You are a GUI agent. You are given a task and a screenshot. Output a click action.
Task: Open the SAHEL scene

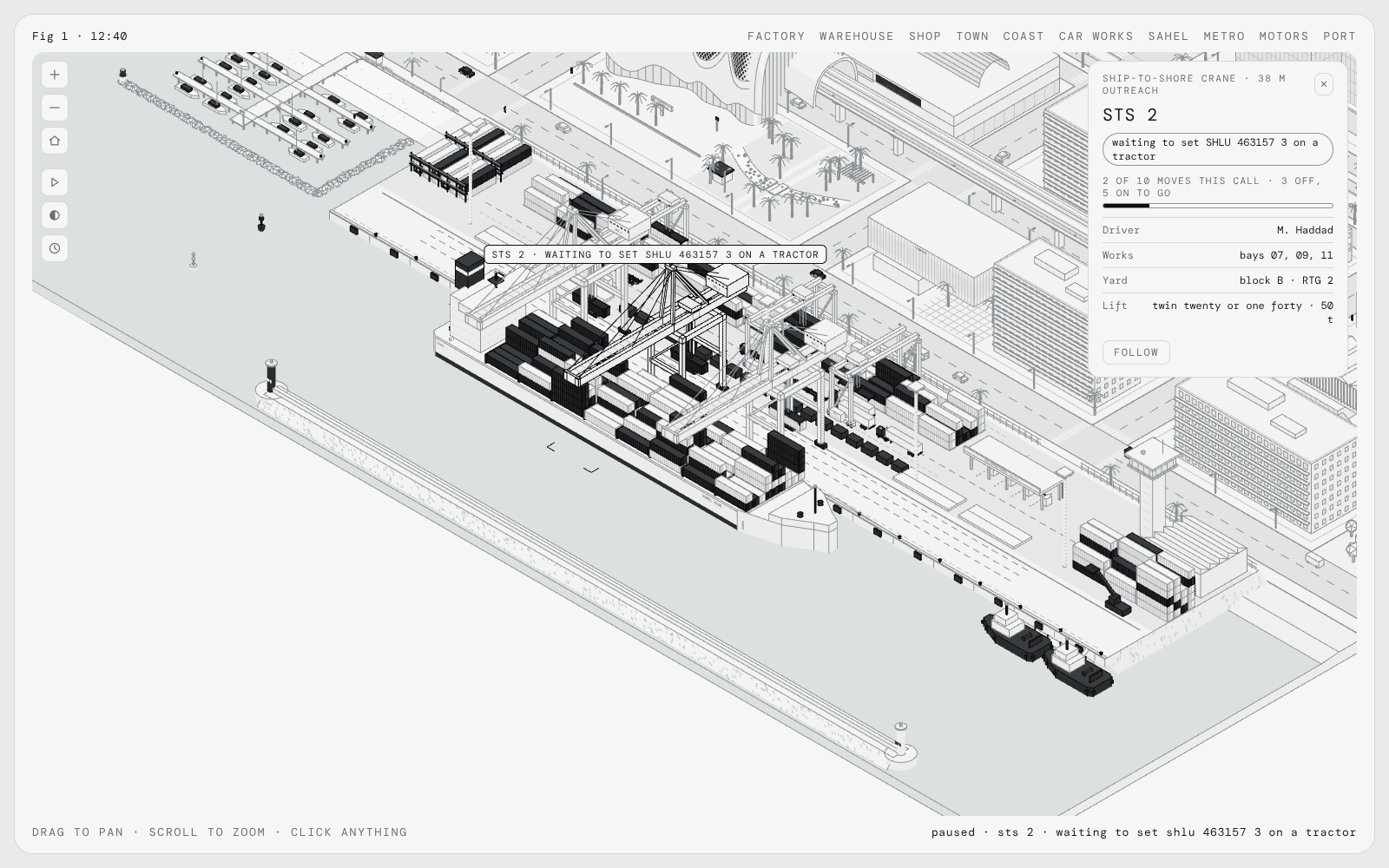(1168, 36)
